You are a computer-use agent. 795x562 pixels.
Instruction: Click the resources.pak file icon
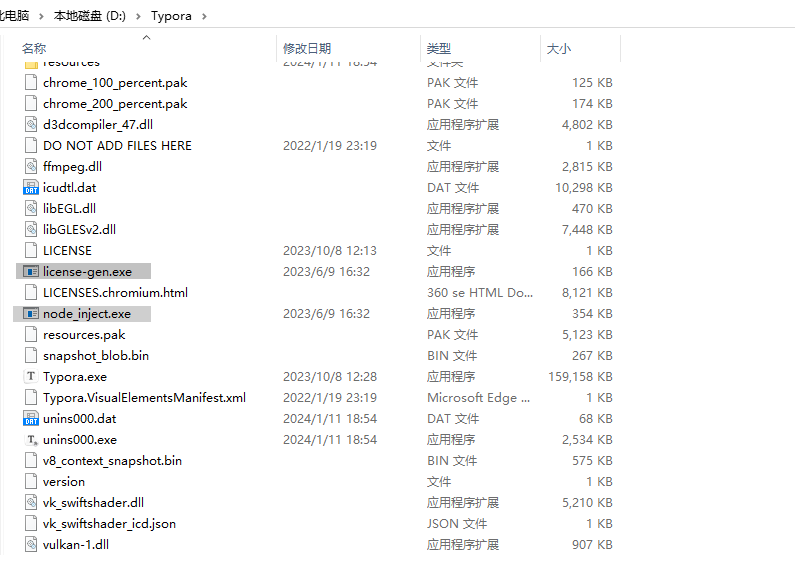(x=31, y=335)
